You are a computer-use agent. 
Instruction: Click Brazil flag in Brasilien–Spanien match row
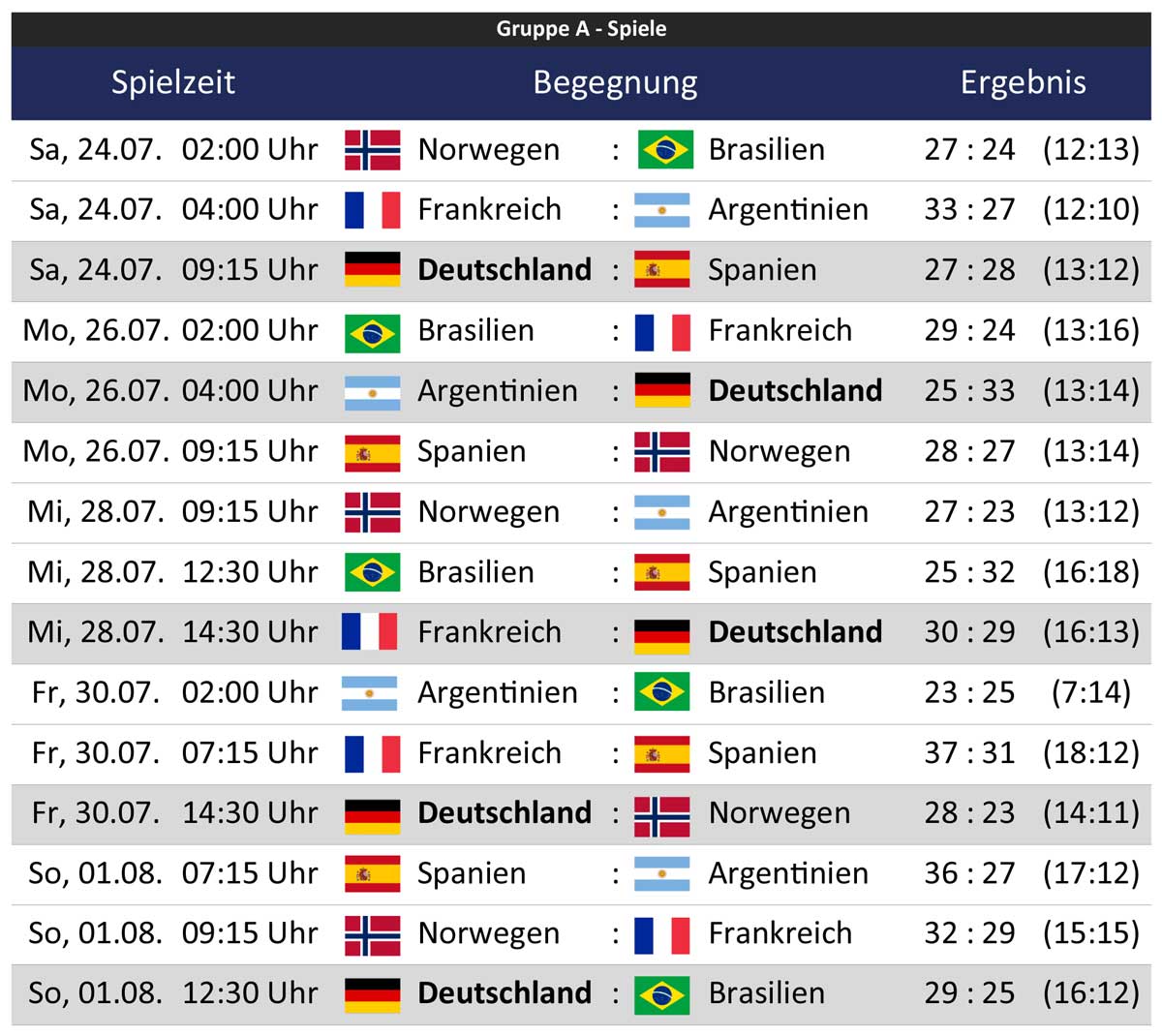coord(373,572)
